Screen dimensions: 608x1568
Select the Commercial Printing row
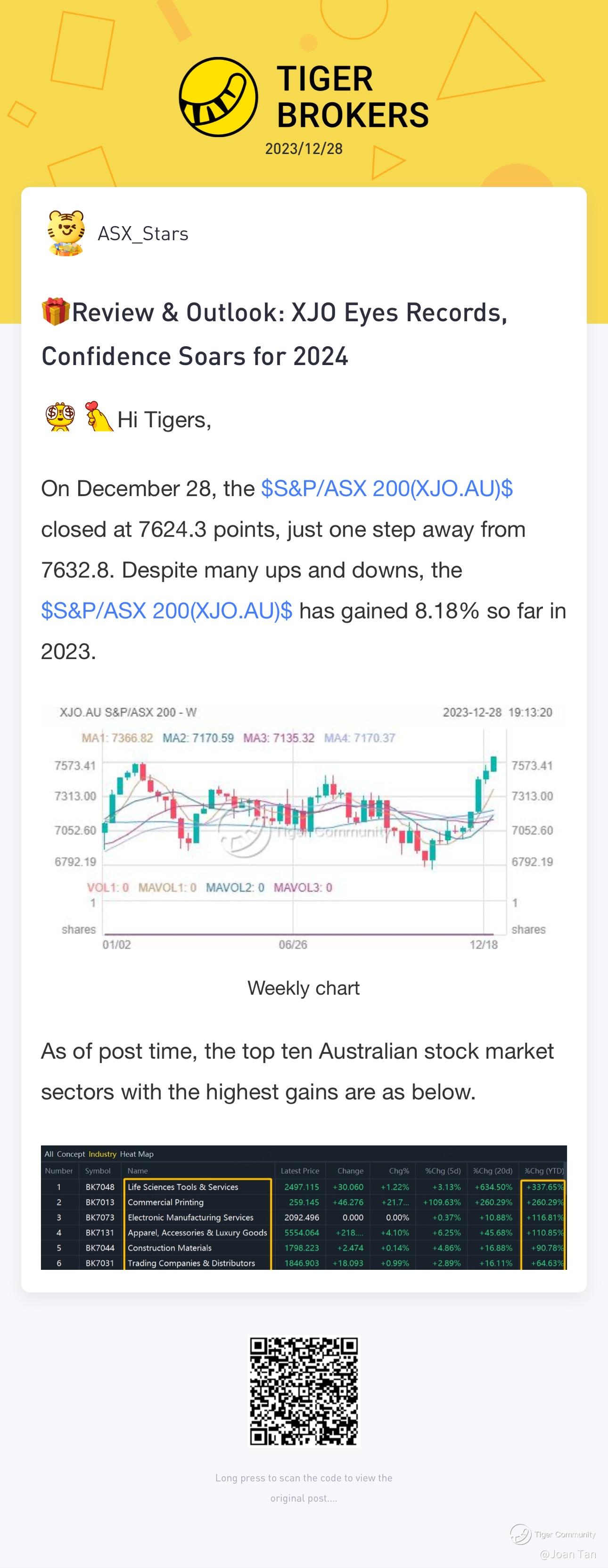point(166,1202)
